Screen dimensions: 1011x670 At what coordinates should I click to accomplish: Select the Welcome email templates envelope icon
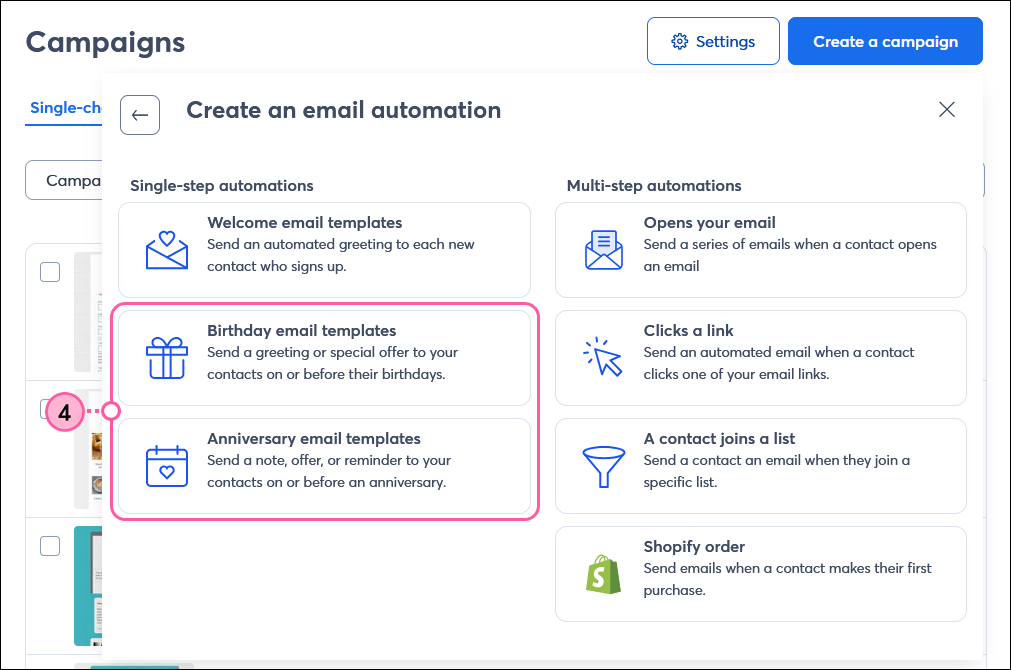[167, 248]
